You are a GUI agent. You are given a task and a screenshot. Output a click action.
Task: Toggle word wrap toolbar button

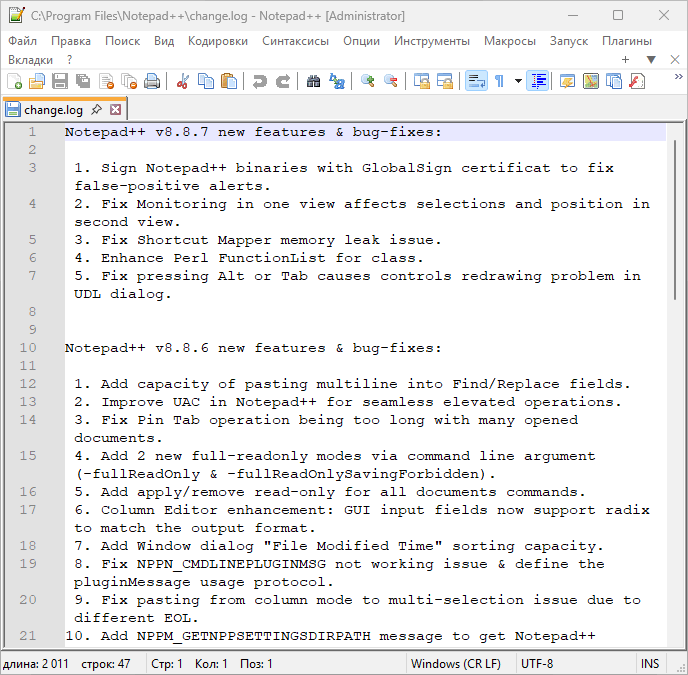click(x=476, y=81)
